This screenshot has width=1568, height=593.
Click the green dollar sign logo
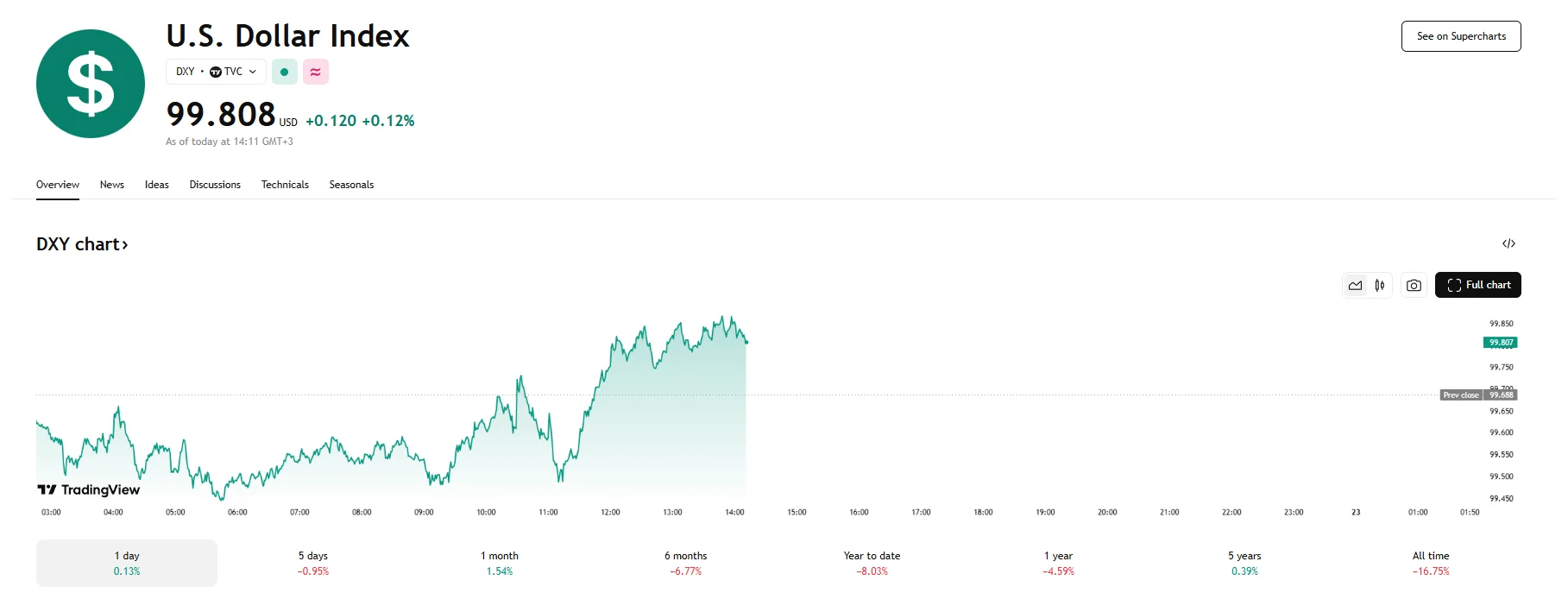point(91,84)
